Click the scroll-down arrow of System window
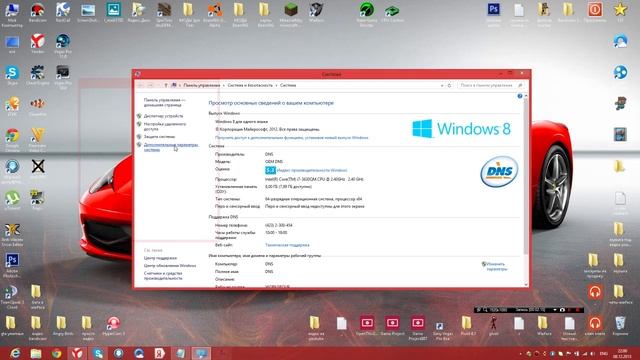The width and height of the screenshot is (640, 360). click(526, 284)
